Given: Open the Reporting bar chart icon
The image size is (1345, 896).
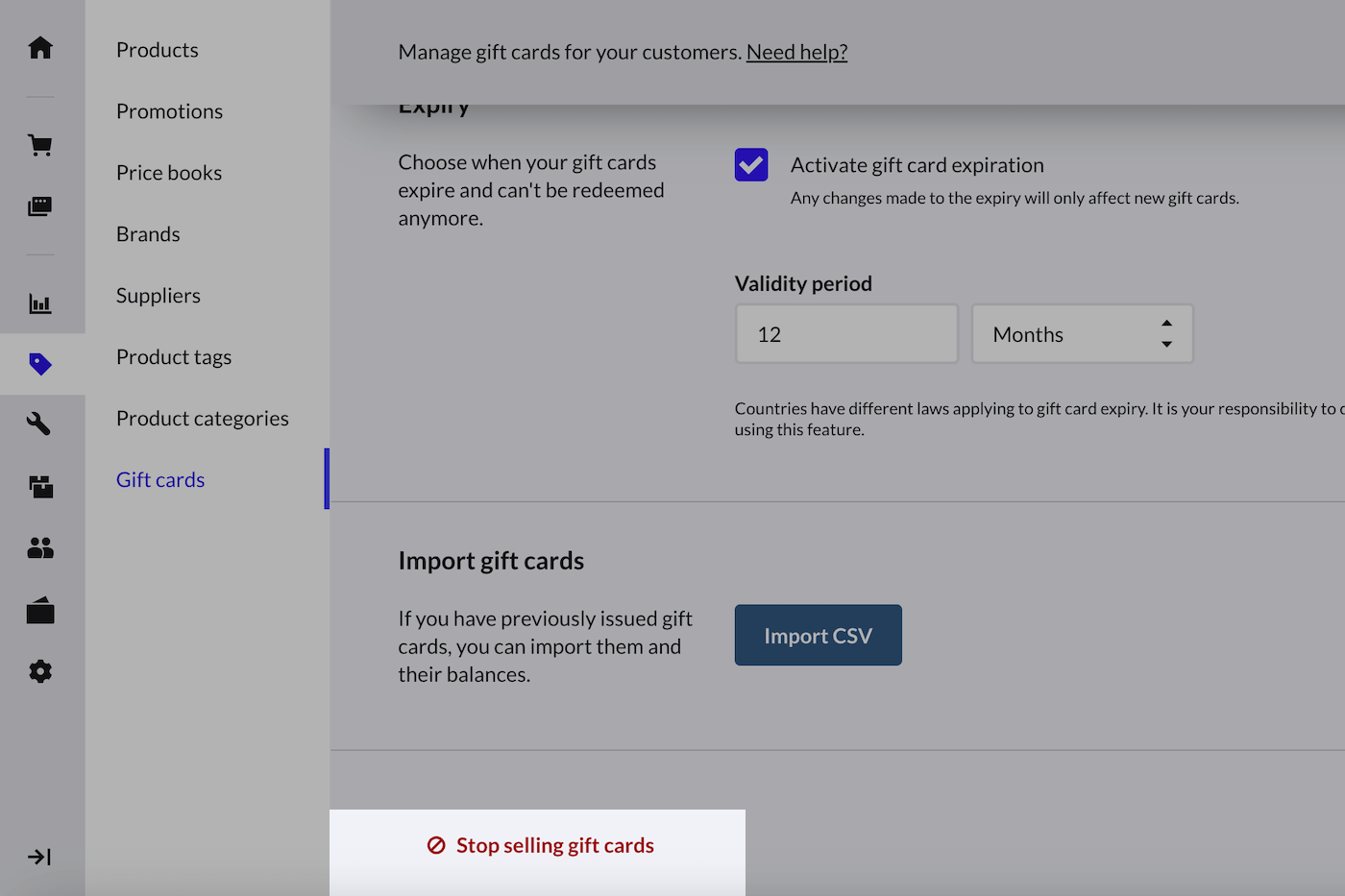Looking at the screenshot, I should (x=40, y=304).
